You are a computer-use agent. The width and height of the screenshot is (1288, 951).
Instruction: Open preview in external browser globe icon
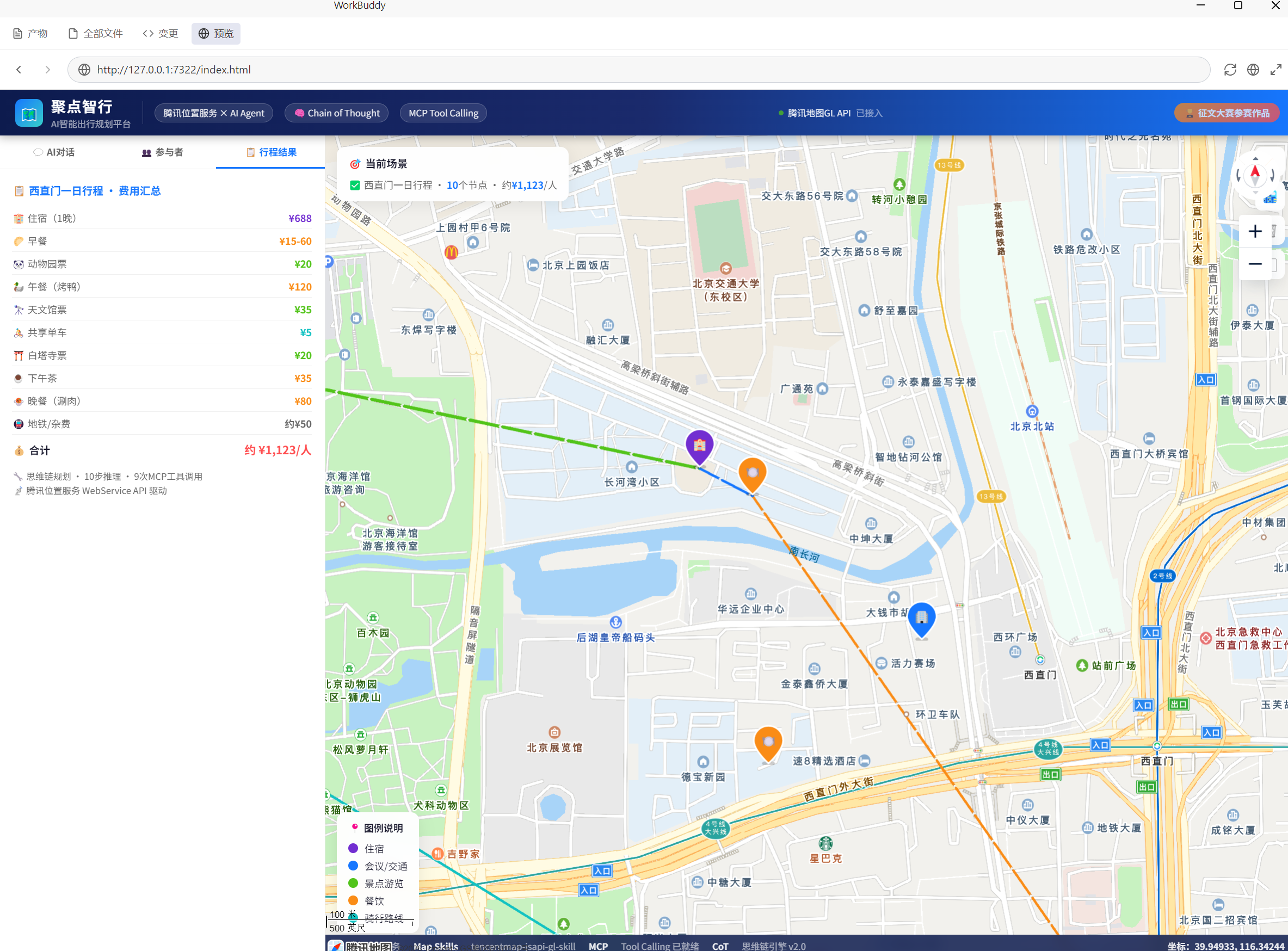coord(1253,70)
